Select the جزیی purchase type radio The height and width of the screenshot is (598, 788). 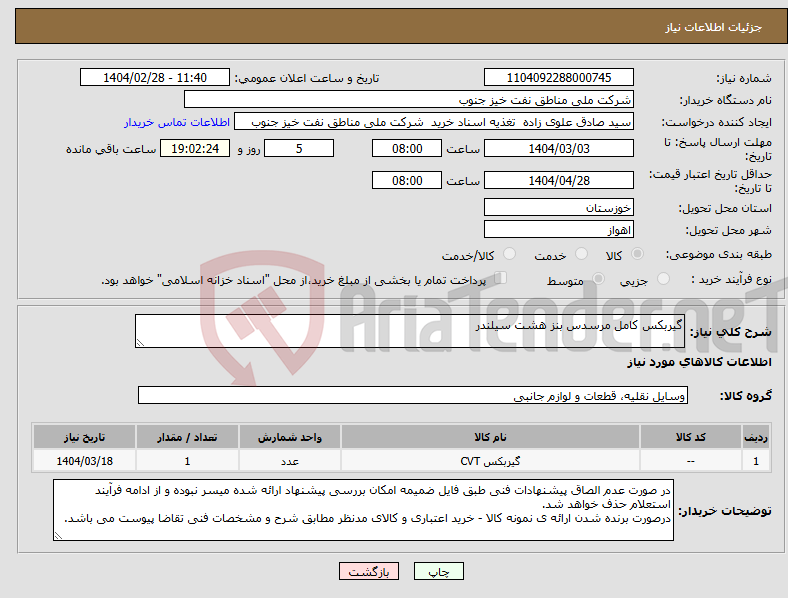pos(663,279)
